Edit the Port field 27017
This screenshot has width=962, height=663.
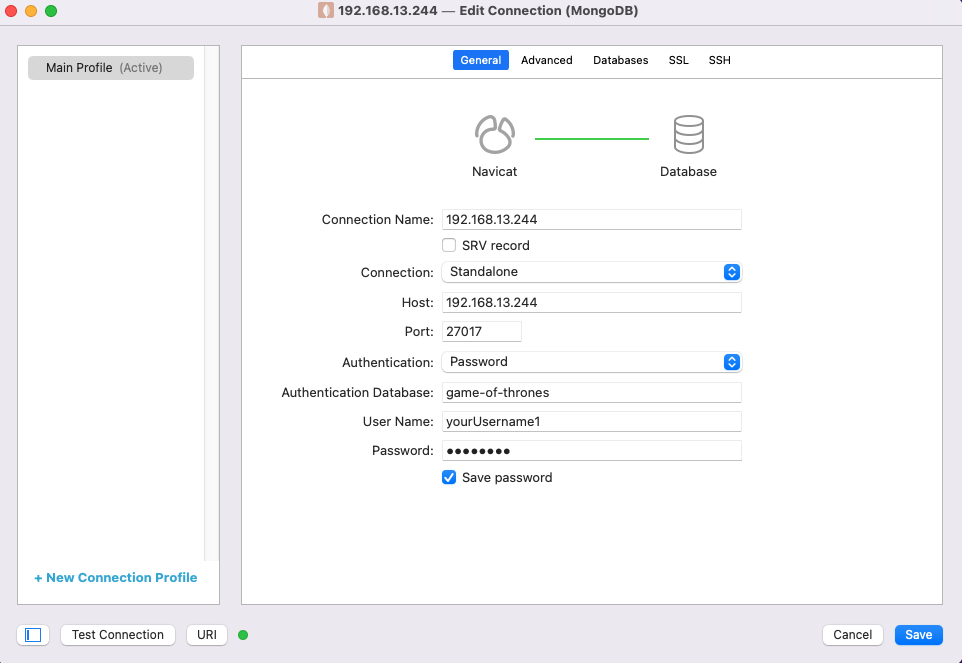pyautogui.click(x=482, y=332)
